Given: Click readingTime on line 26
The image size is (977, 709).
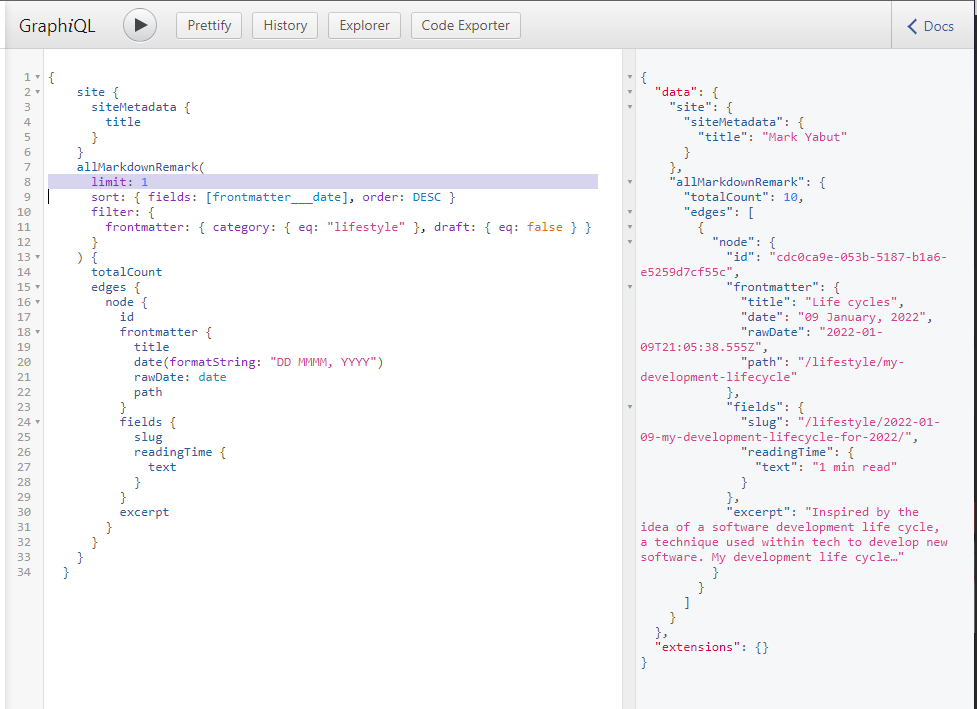Looking at the screenshot, I should click(173, 452).
